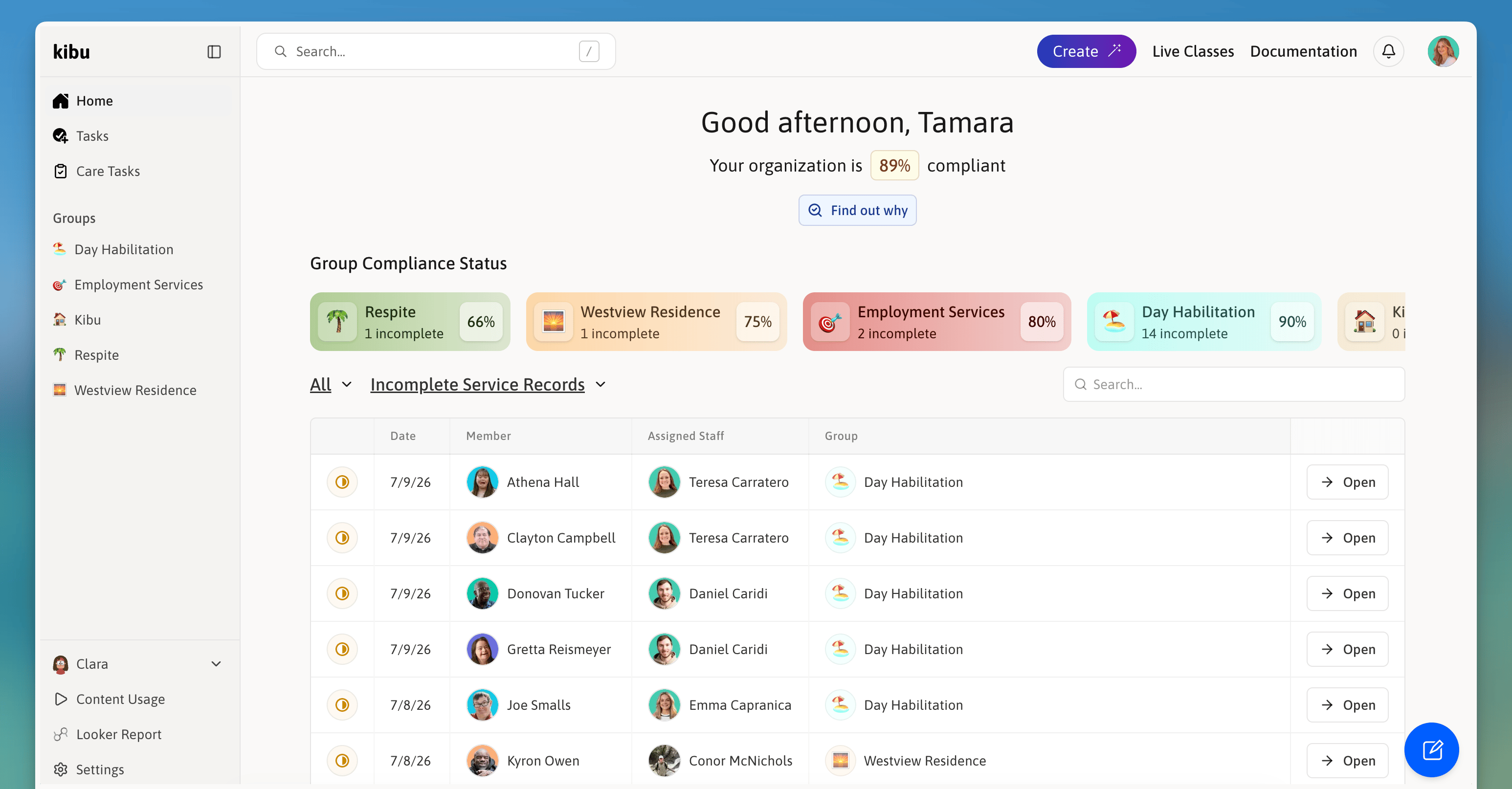Open Kyron Owen's service record
This screenshot has width=1512, height=789.
pyautogui.click(x=1348, y=761)
